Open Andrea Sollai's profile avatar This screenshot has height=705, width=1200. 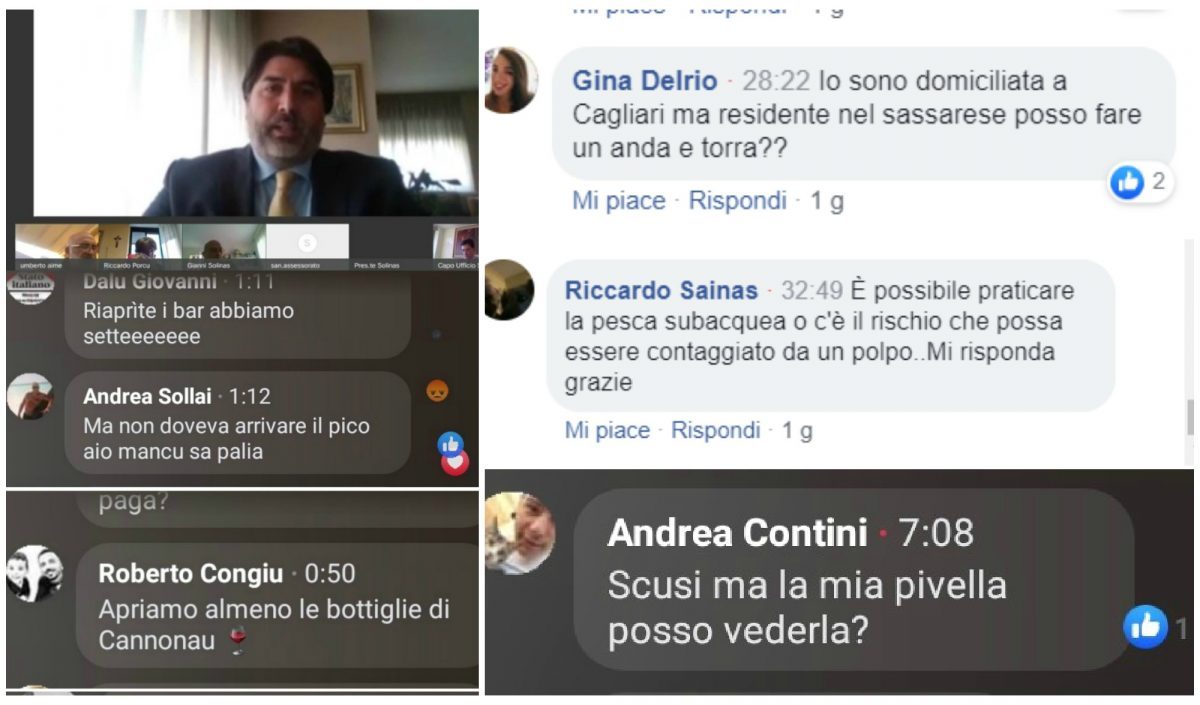(x=30, y=397)
